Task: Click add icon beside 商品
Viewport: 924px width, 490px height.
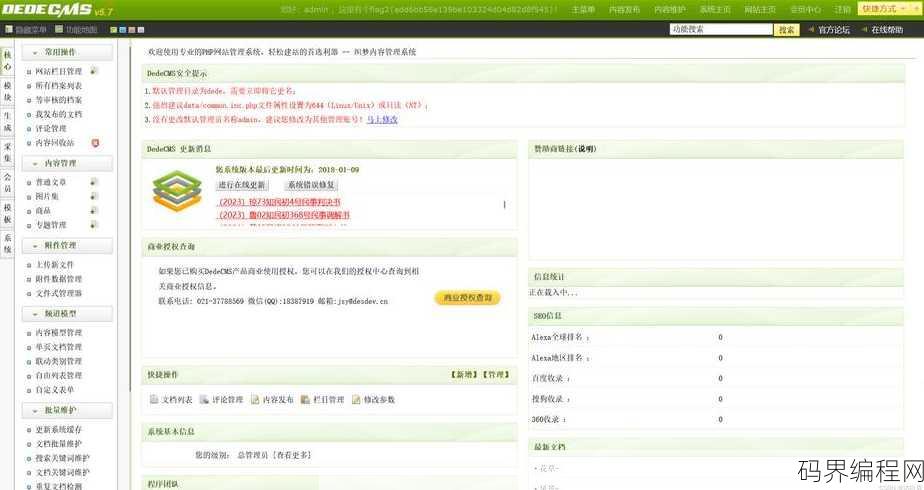Action: tap(94, 210)
